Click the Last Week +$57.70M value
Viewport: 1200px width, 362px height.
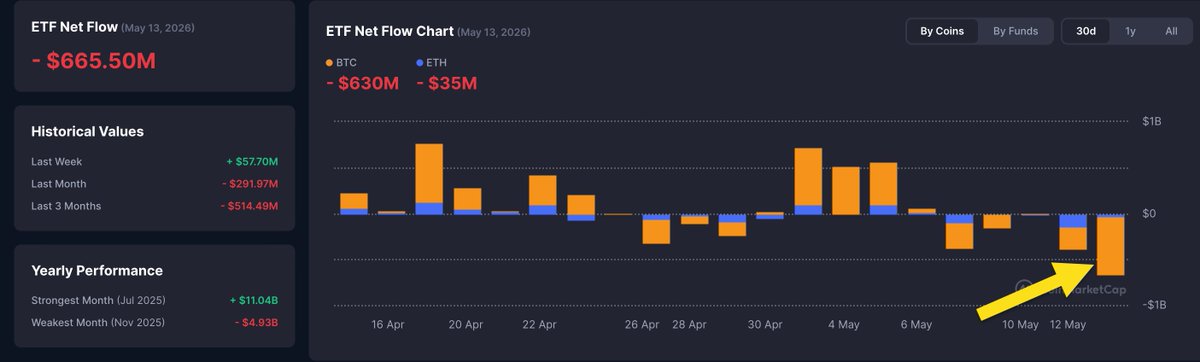click(252, 161)
